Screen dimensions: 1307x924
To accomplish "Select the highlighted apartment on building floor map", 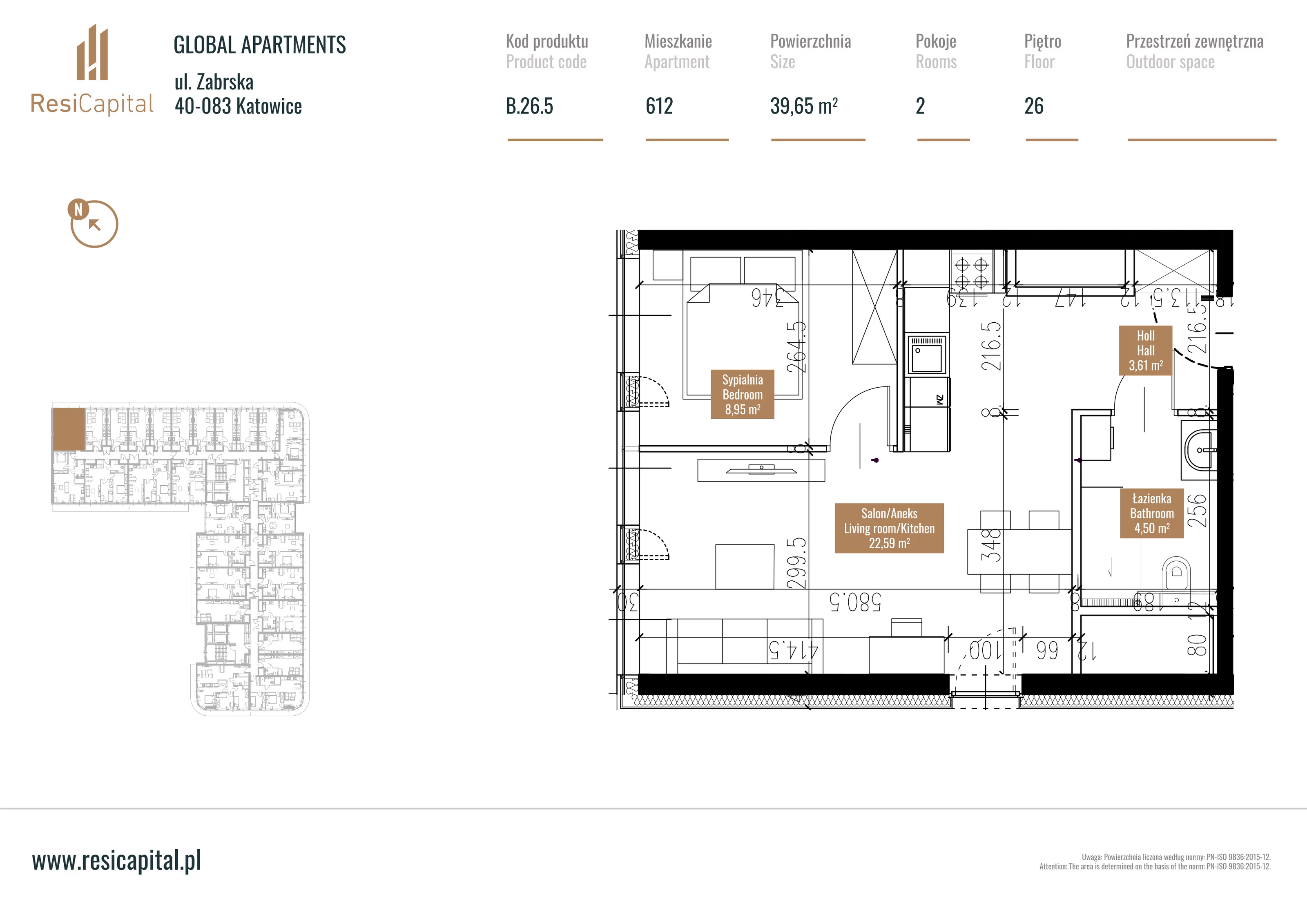I will [x=68, y=429].
